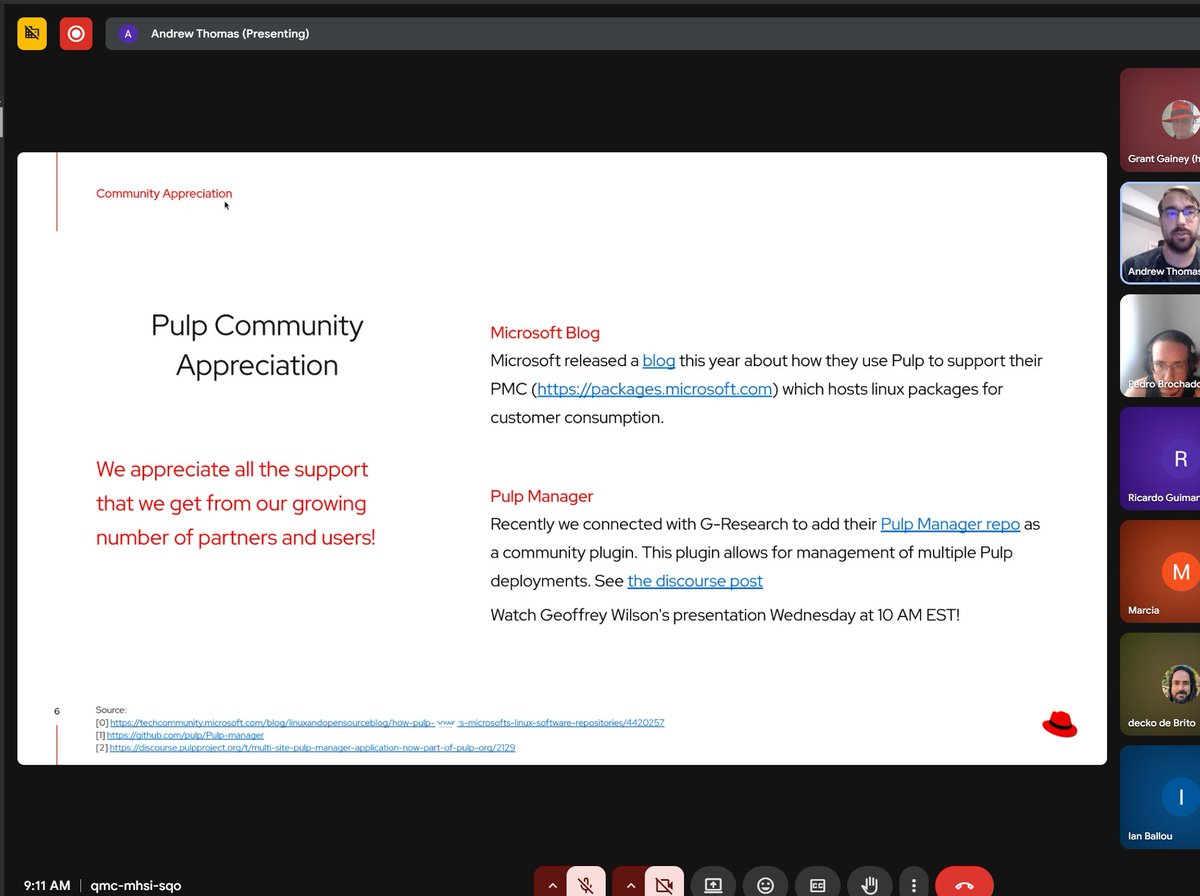Click Ricardo Guimar participant tile

1160,459
